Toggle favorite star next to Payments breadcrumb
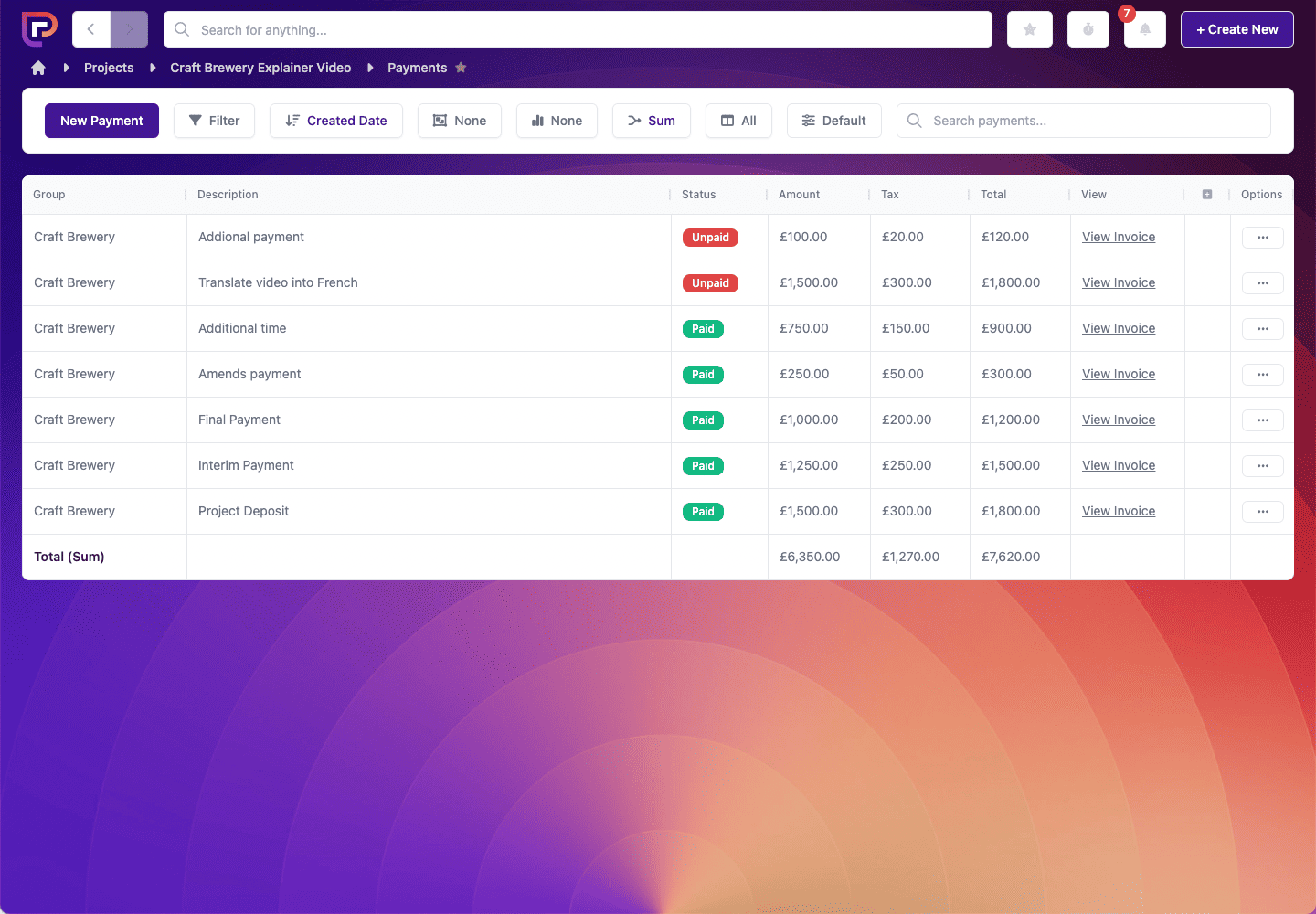Viewport: 1316px width, 914px height. (x=461, y=68)
